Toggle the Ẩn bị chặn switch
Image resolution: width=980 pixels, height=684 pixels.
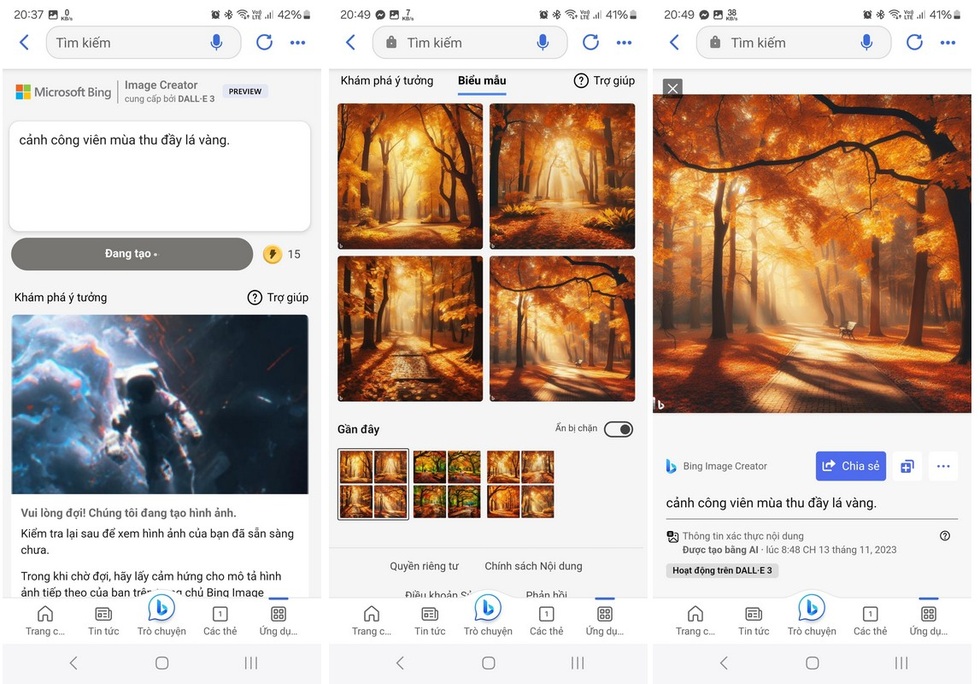pos(618,429)
